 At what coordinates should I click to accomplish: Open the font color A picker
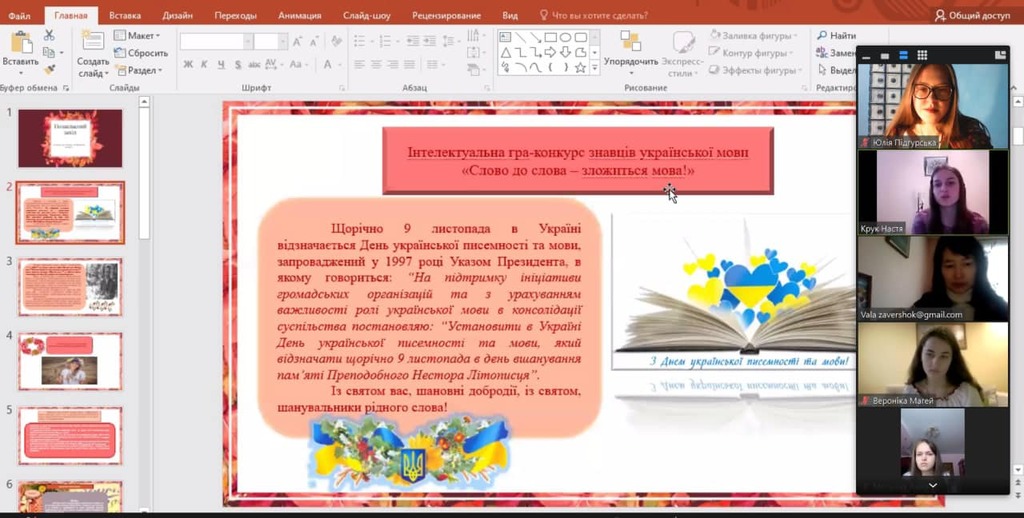coord(328,64)
